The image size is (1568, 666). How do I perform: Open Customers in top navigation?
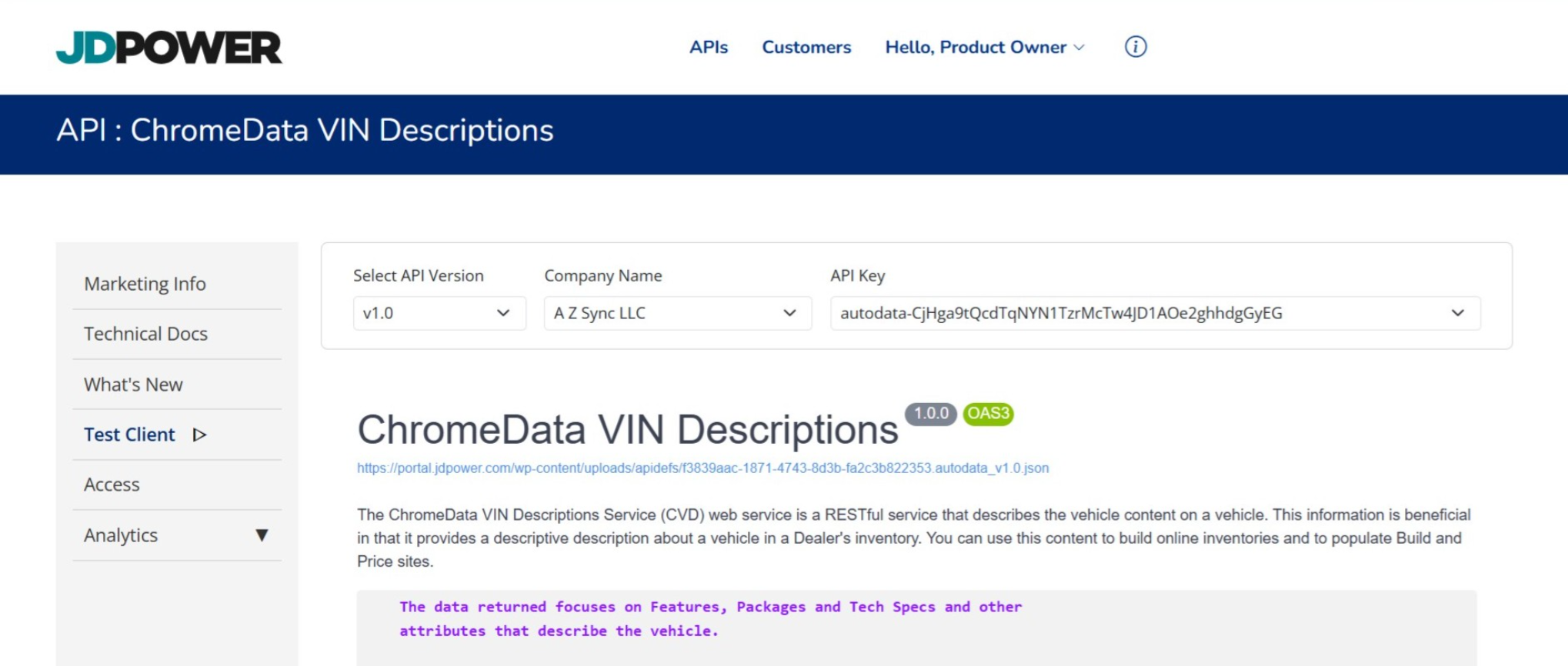point(806,48)
